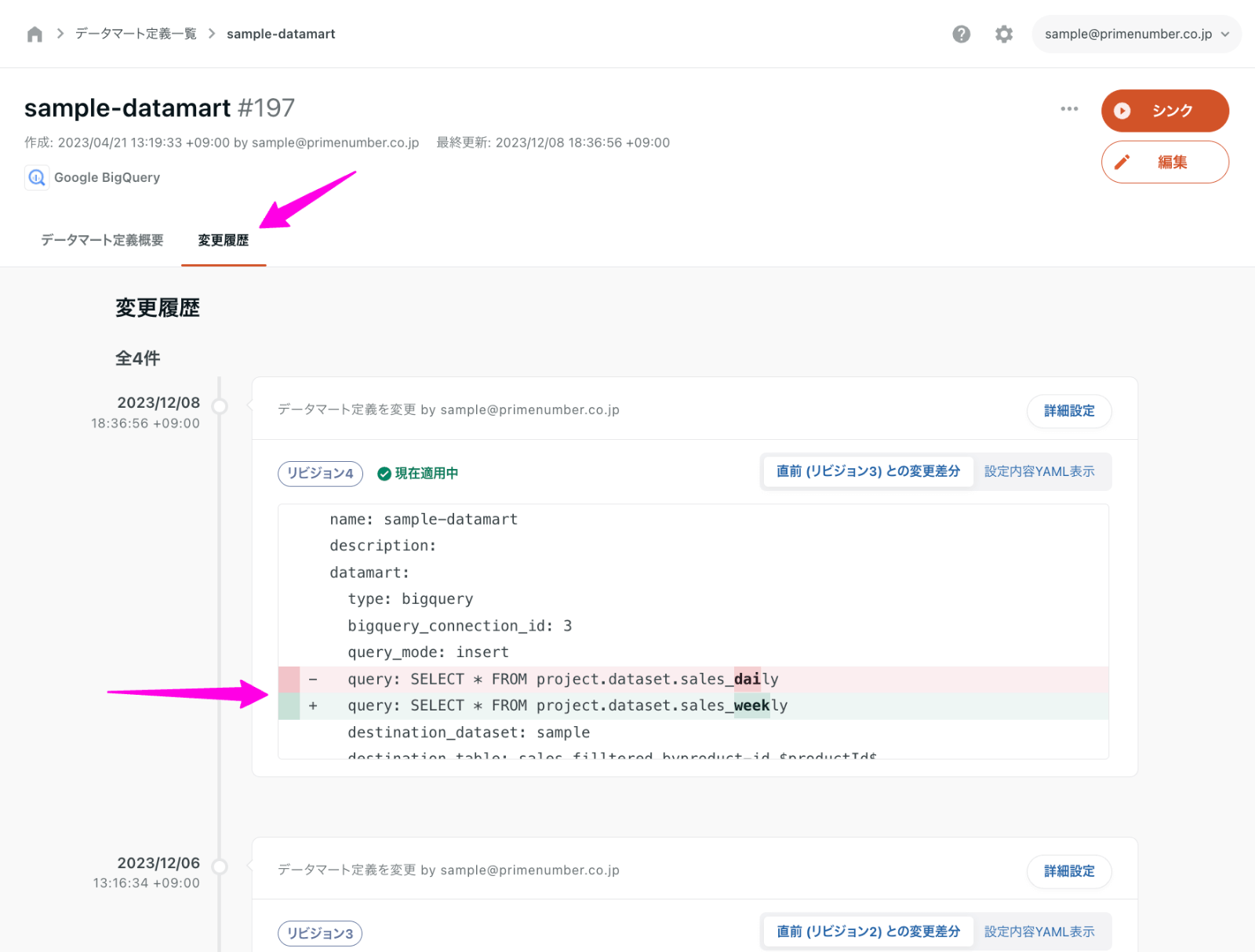Select the 変更履歴 tab
The height and width of the screenshot is (952, 1255).
coord(224,240)
